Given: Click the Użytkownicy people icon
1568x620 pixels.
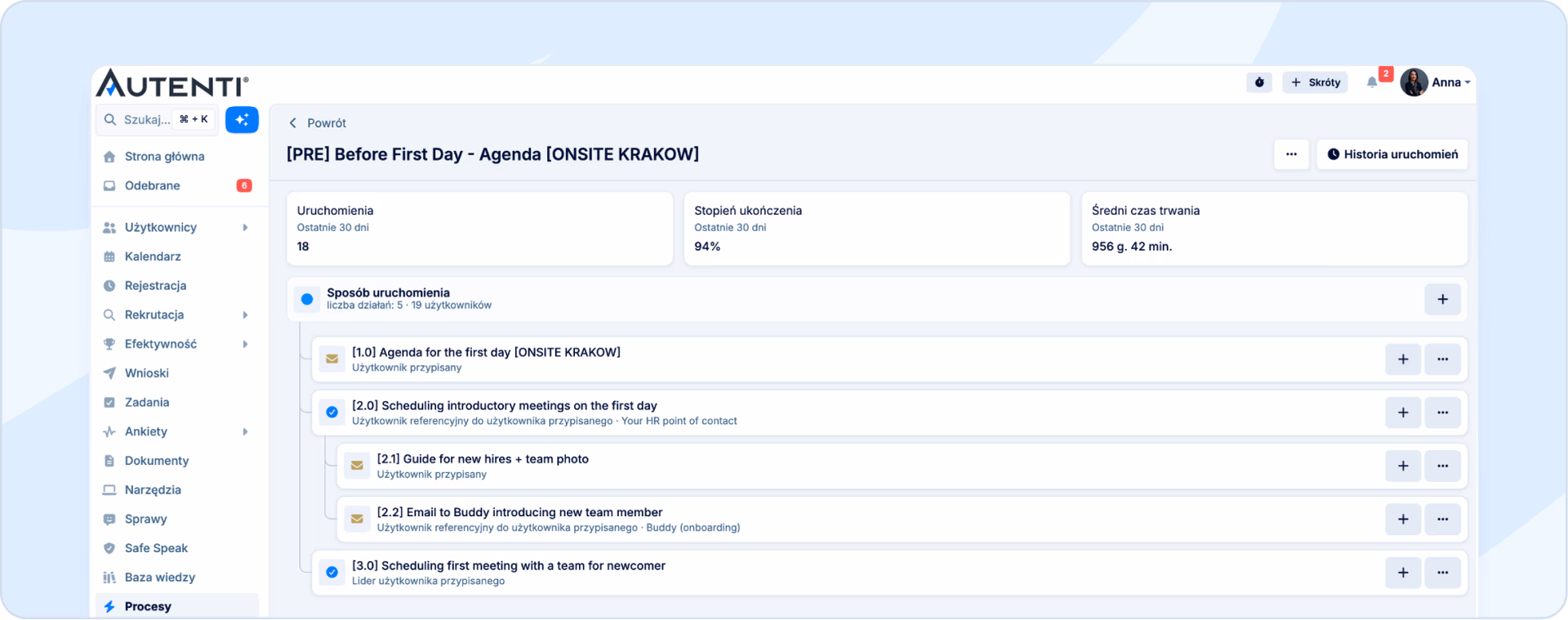Looking at the screenshot, I should coord(109,227).
